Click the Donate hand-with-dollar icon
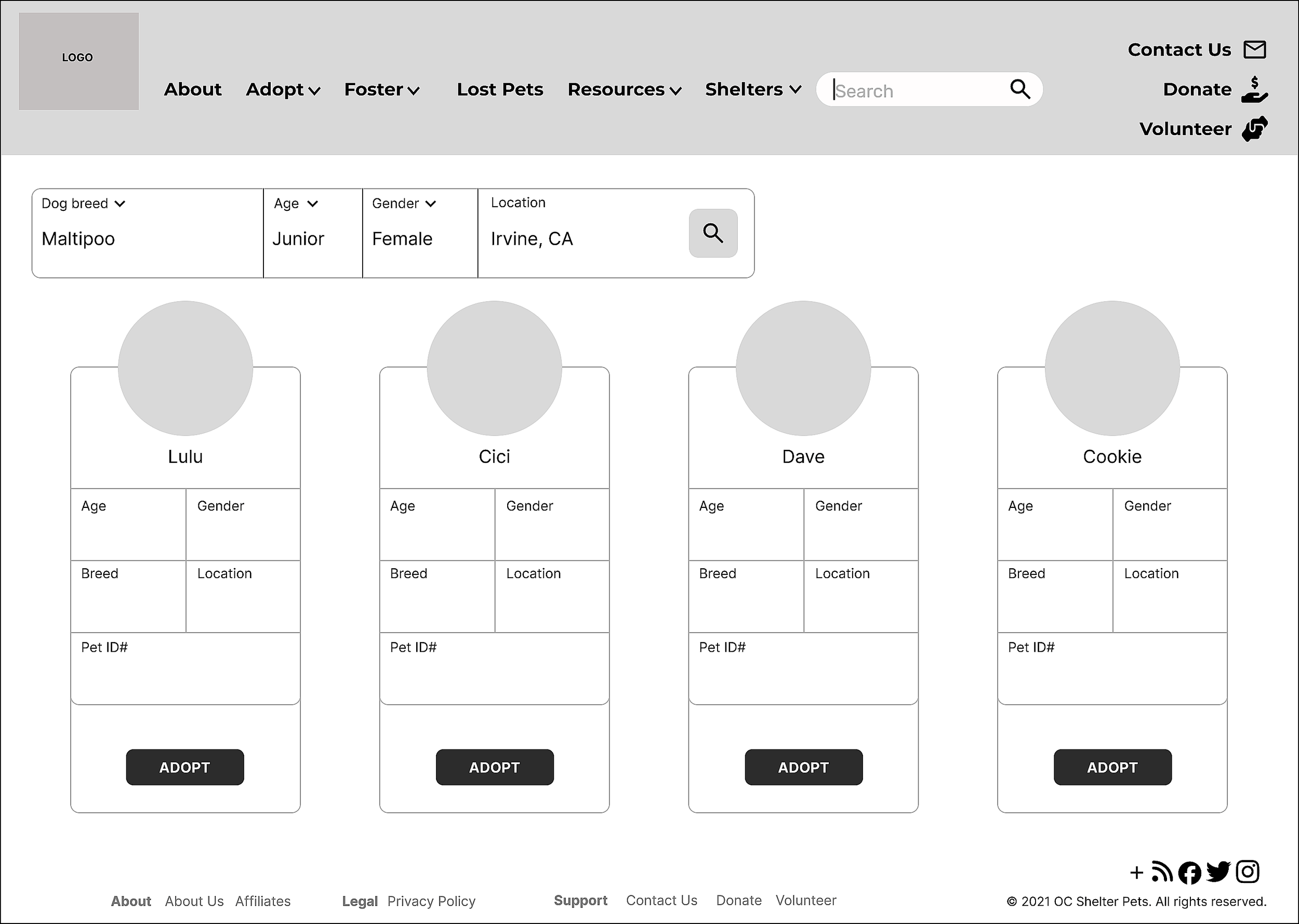The image size is (1299, 924). tap(1255, 90)
